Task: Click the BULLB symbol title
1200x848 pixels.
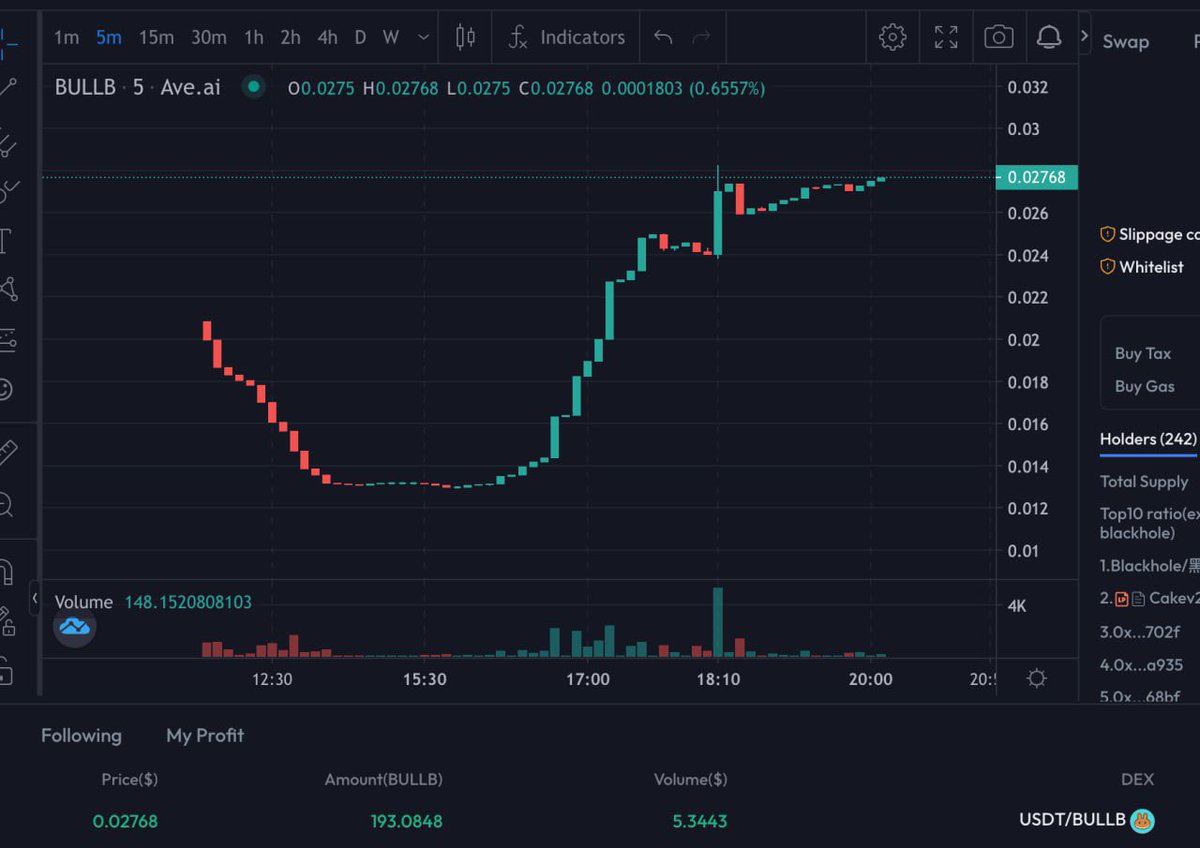Action: click(84, 88)
